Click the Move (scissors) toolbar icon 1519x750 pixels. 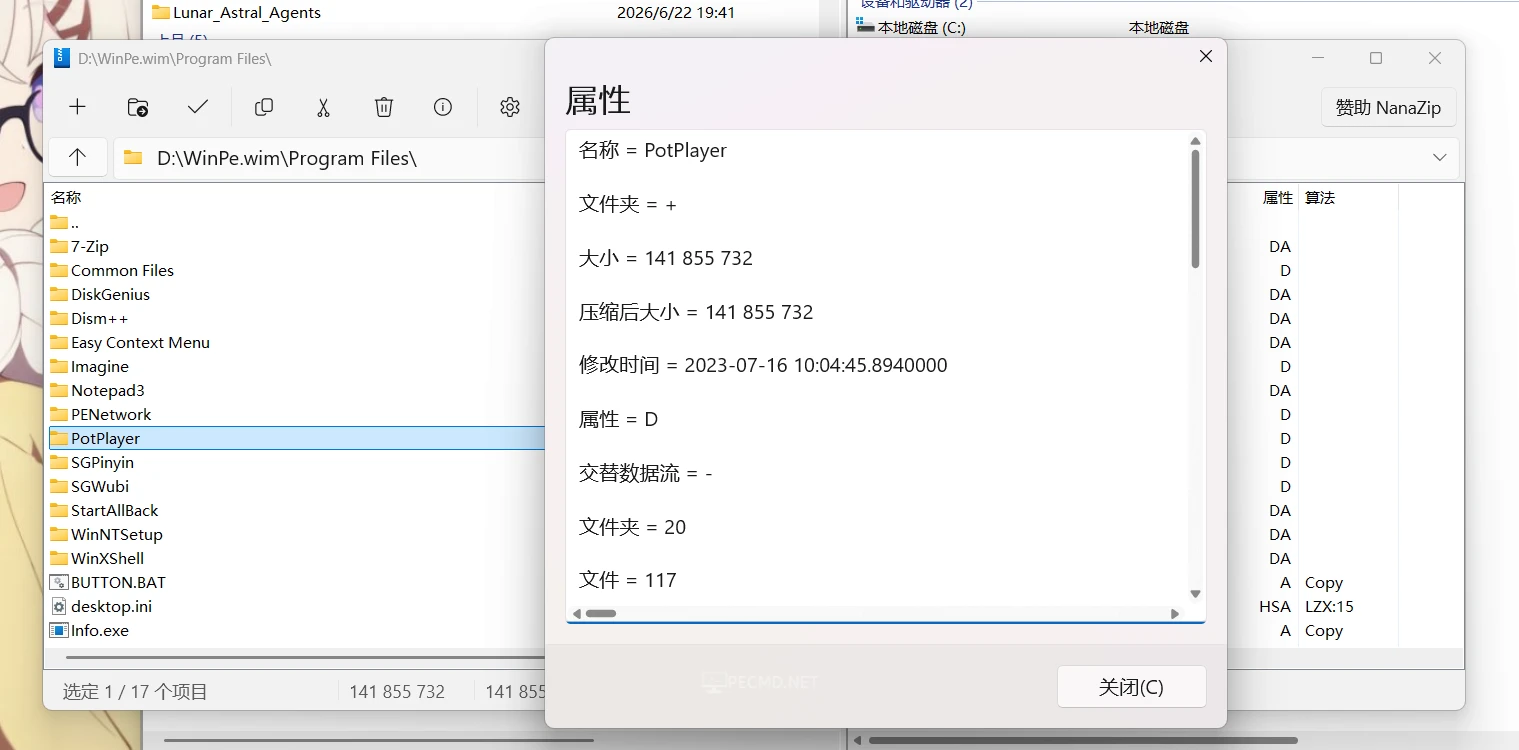click(x=323, y=107)
